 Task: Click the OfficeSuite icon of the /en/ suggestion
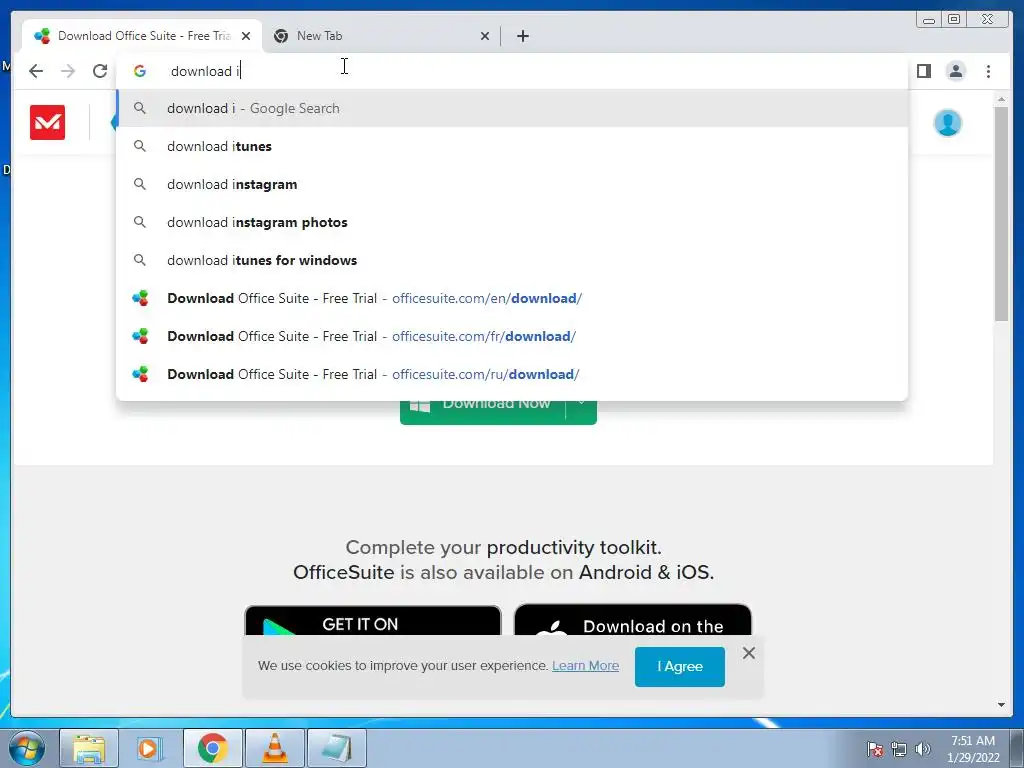(140, 298)
